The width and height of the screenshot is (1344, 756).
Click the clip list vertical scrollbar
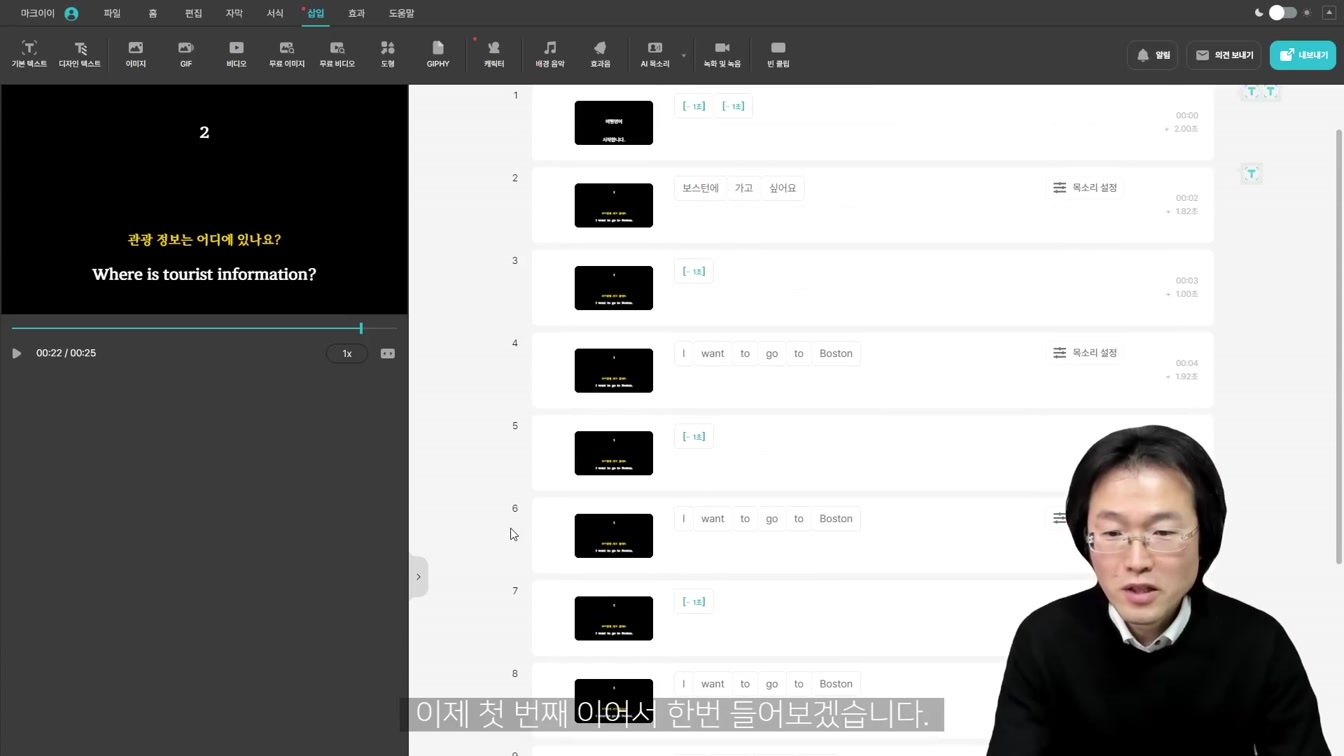coord(1339,346)
